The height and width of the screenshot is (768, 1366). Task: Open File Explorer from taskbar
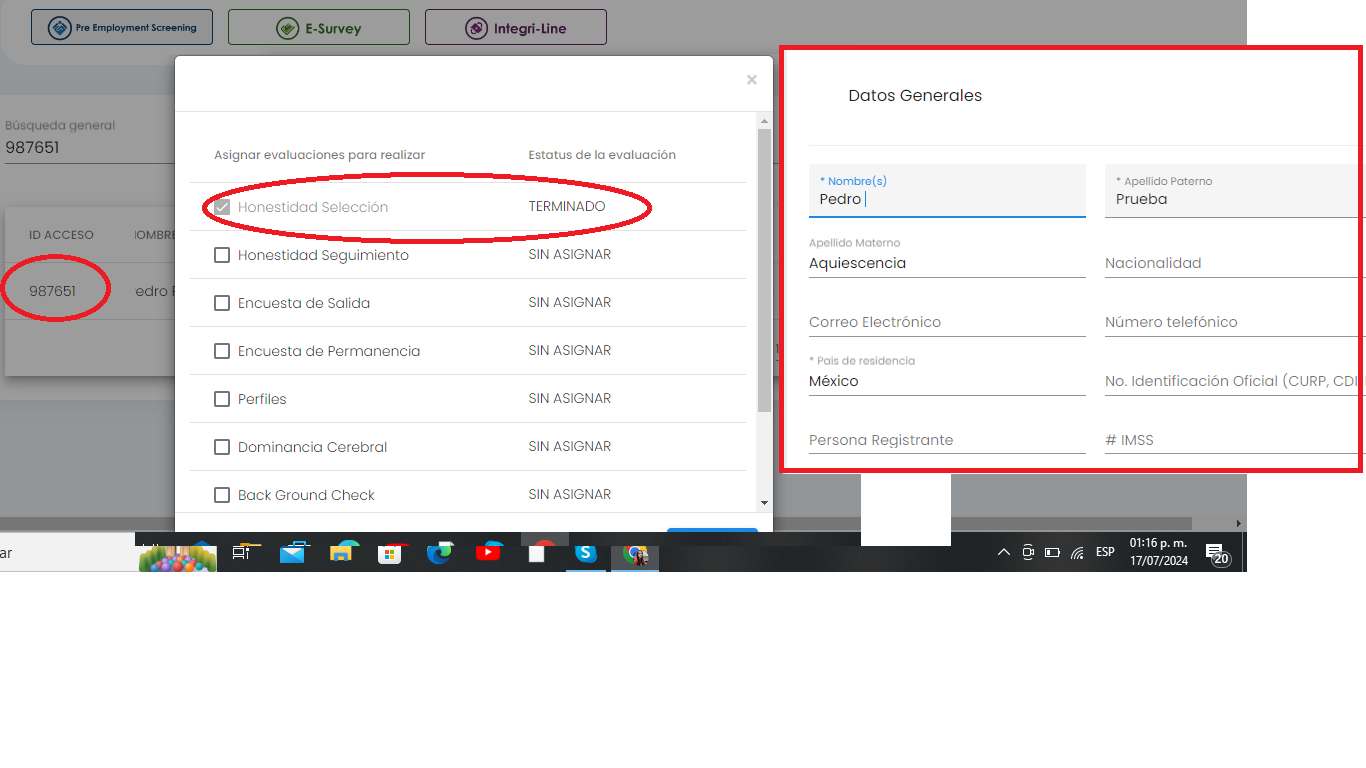tap(341, 552)
